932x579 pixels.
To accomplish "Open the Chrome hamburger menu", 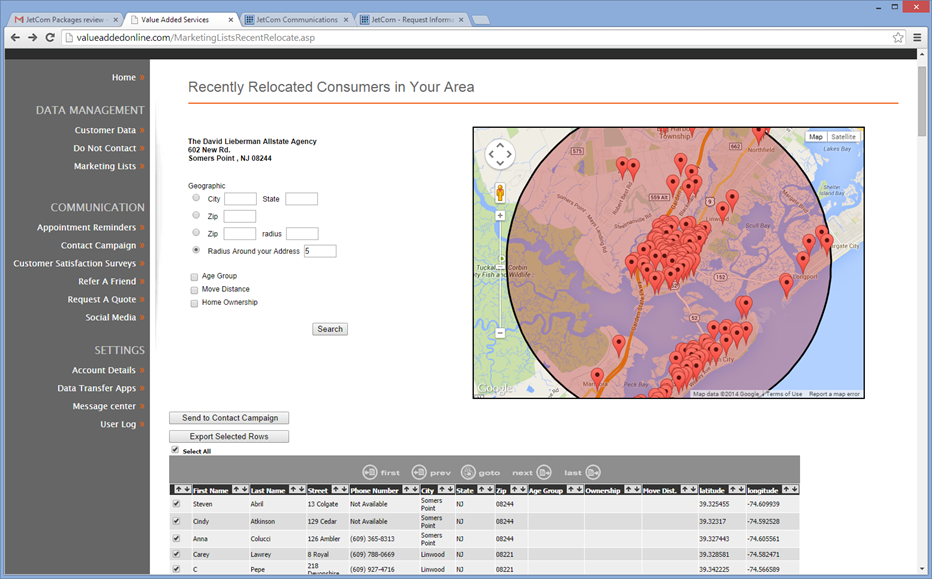I will click(x=917, y=38).
